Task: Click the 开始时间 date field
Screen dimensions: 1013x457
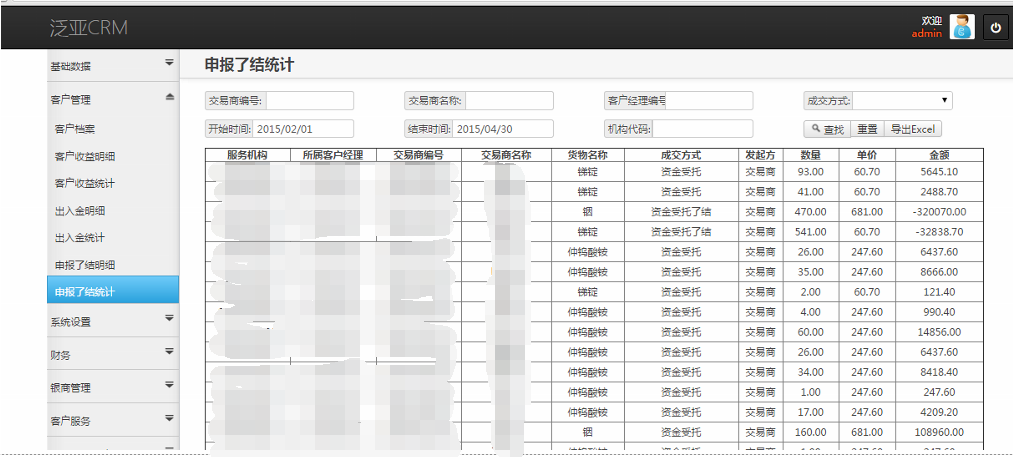Action: [303, 129]
